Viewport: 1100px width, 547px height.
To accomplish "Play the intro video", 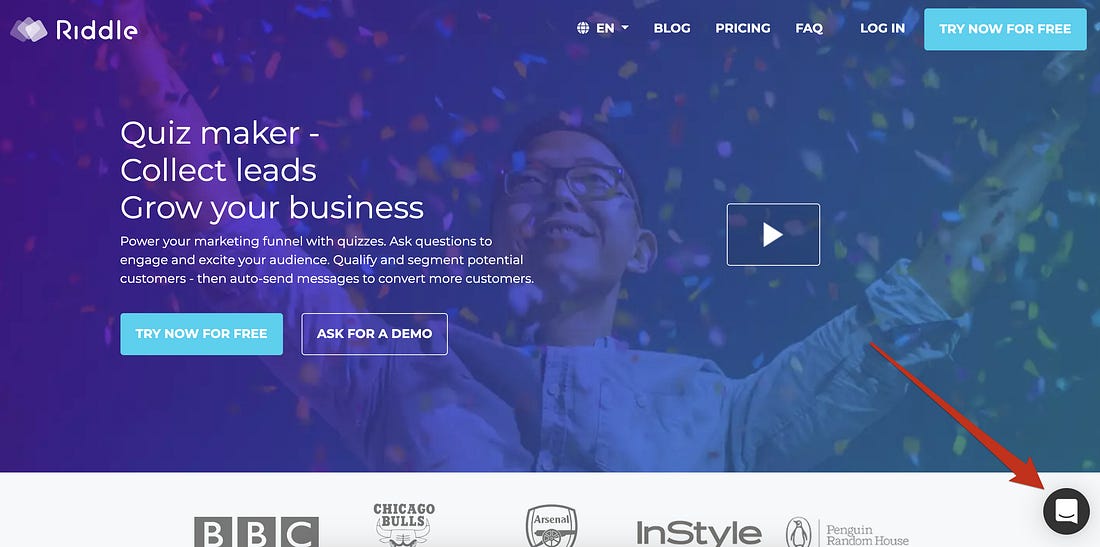I will tap(773, 234).
